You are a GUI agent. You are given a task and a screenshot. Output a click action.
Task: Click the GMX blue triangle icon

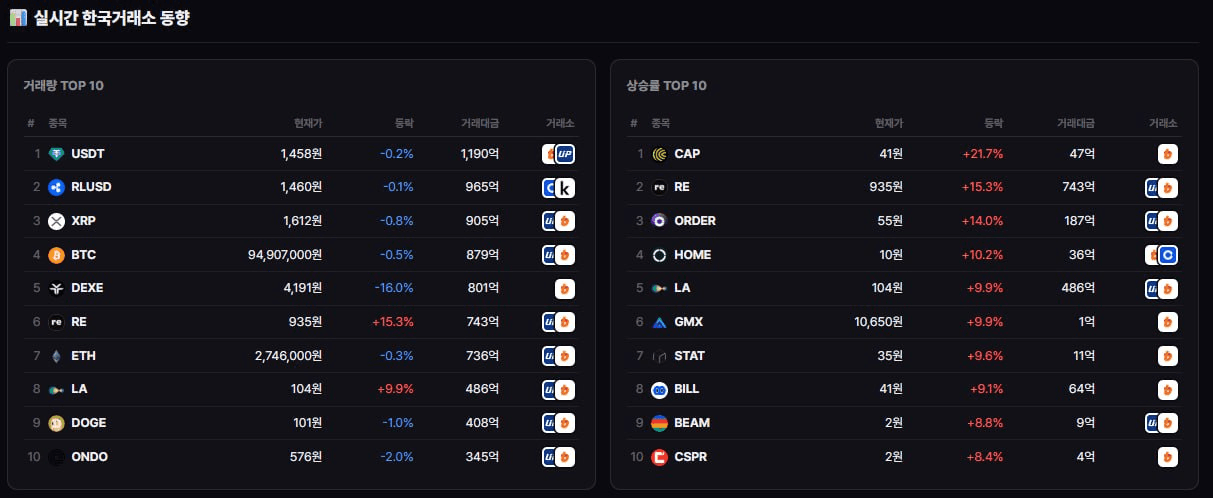(659, 322)
